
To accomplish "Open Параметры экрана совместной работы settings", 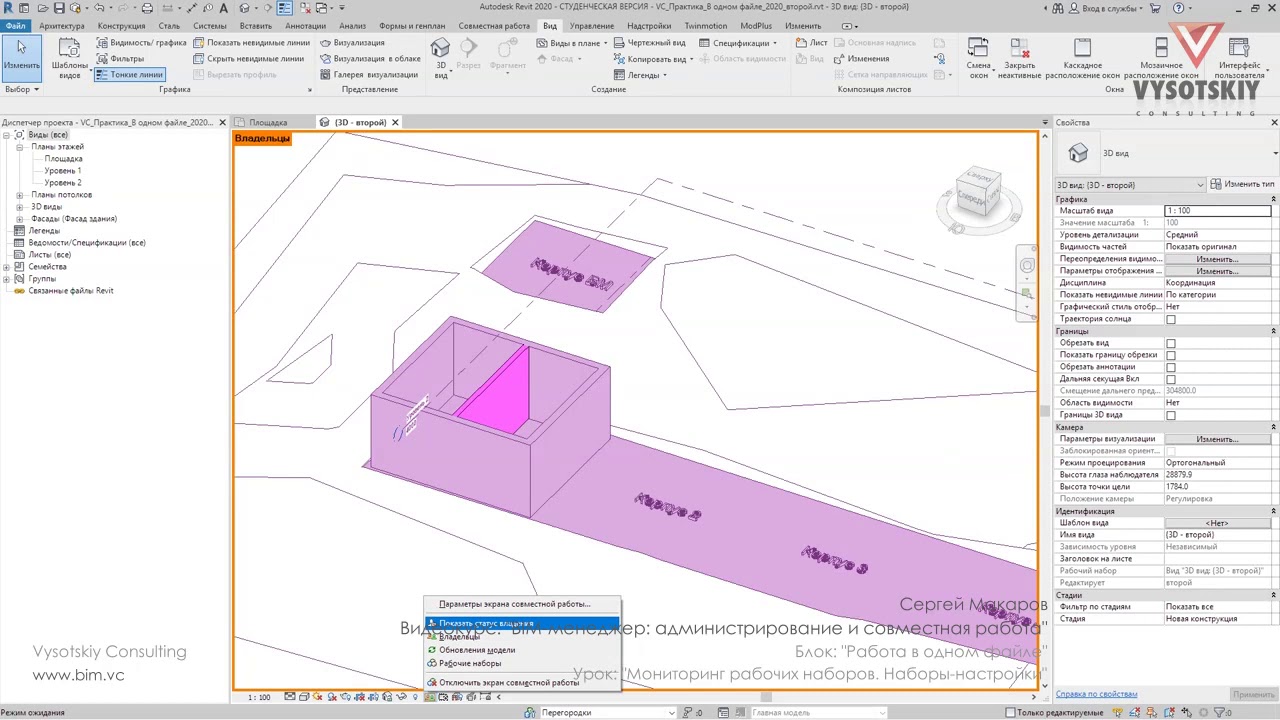I will pyautogui.click(x=522, y=604).
